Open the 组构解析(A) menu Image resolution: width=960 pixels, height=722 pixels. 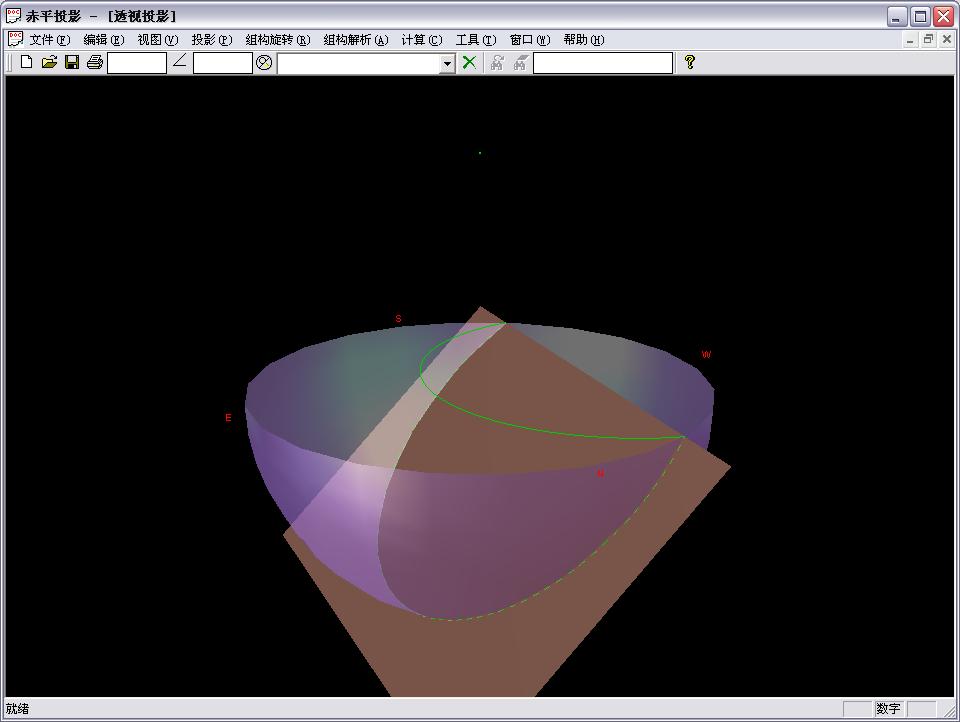[x=355, y=40]
